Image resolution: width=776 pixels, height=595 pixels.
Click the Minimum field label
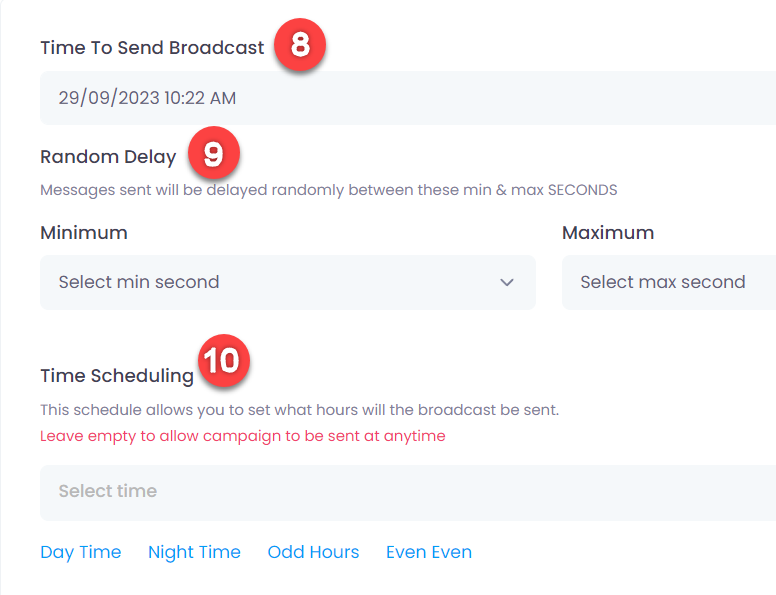84,233
